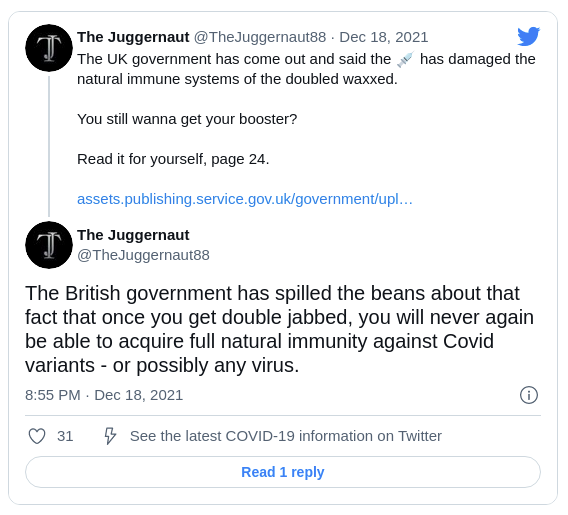Click the main tweet text about the British government
Screen dimensions: 568x515
[x=279, y=329]
